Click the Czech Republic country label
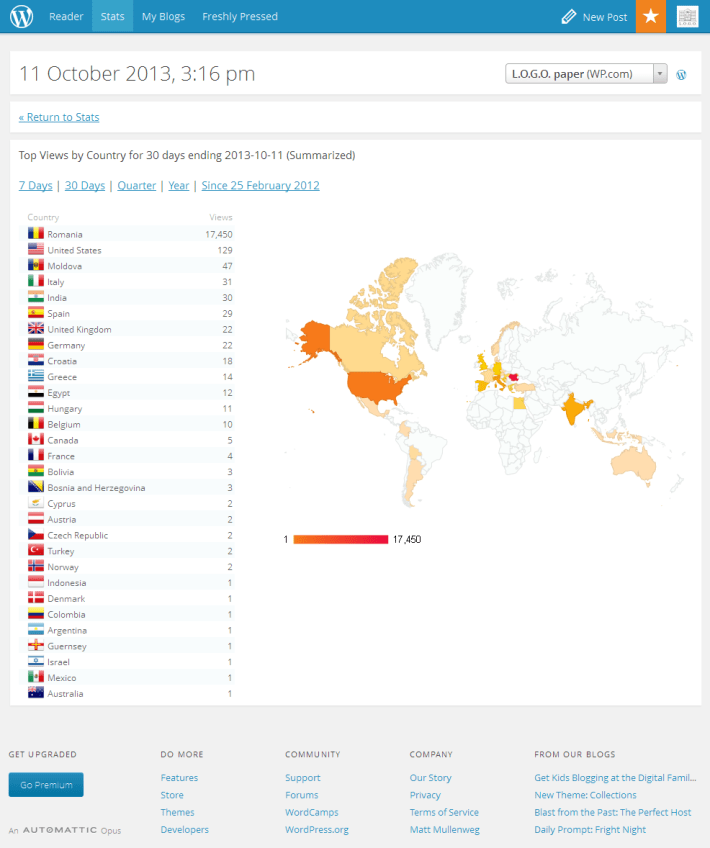 [x=77, y=535]
